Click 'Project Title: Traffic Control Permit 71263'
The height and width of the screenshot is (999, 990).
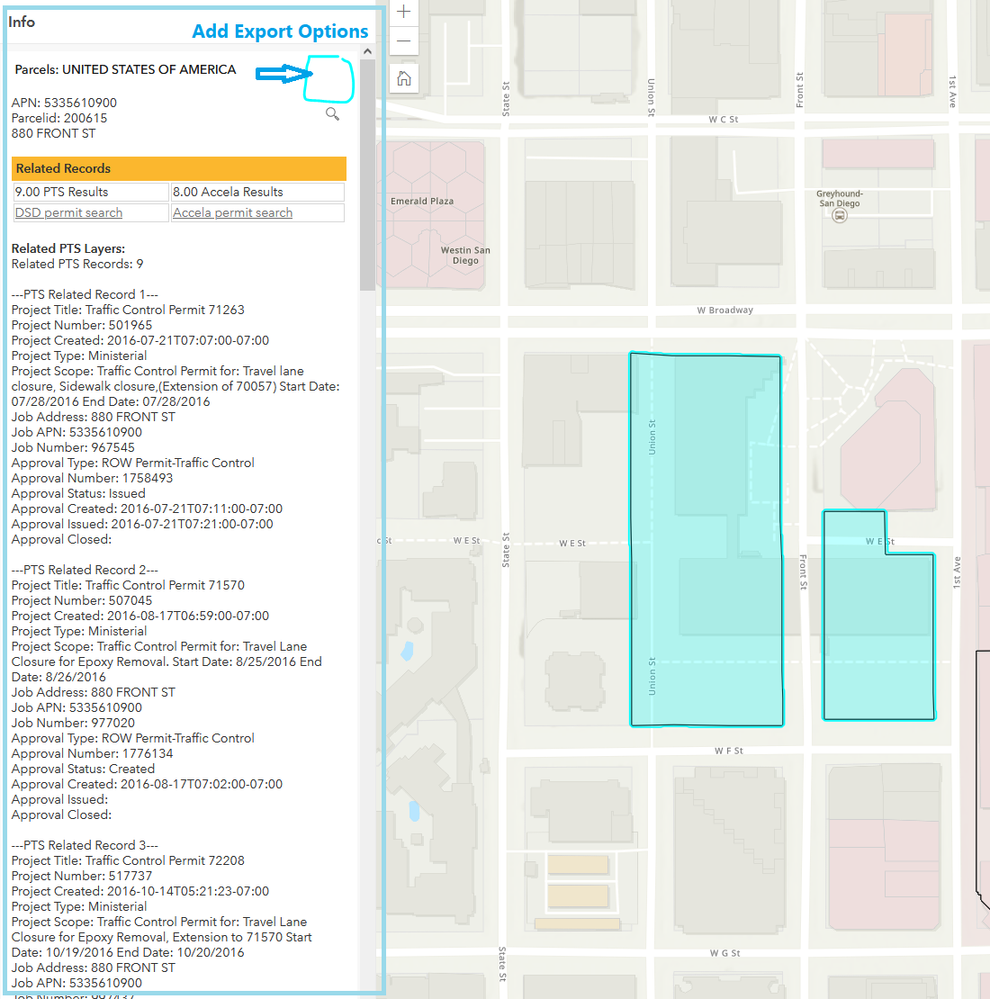(128, 310)
